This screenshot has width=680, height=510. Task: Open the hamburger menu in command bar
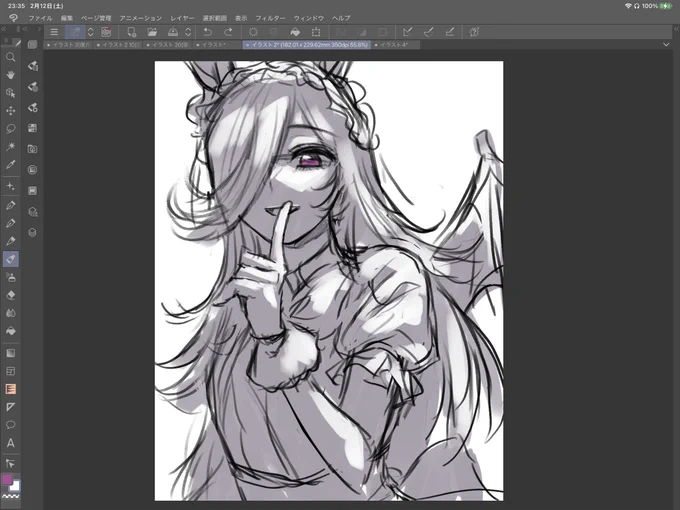click(x=54, y=32)
